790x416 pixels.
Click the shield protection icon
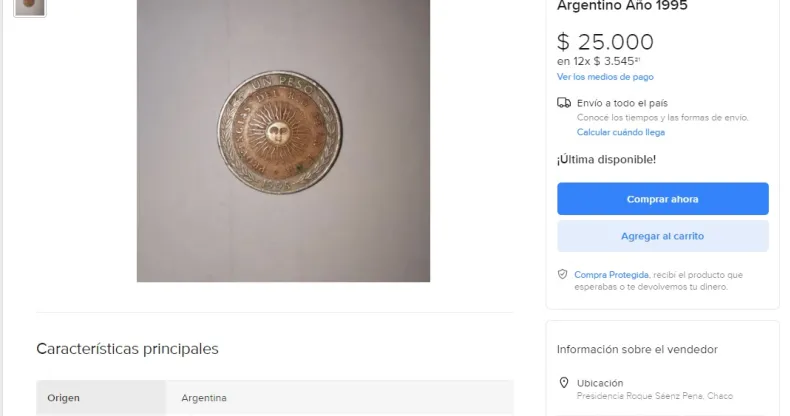562,274
